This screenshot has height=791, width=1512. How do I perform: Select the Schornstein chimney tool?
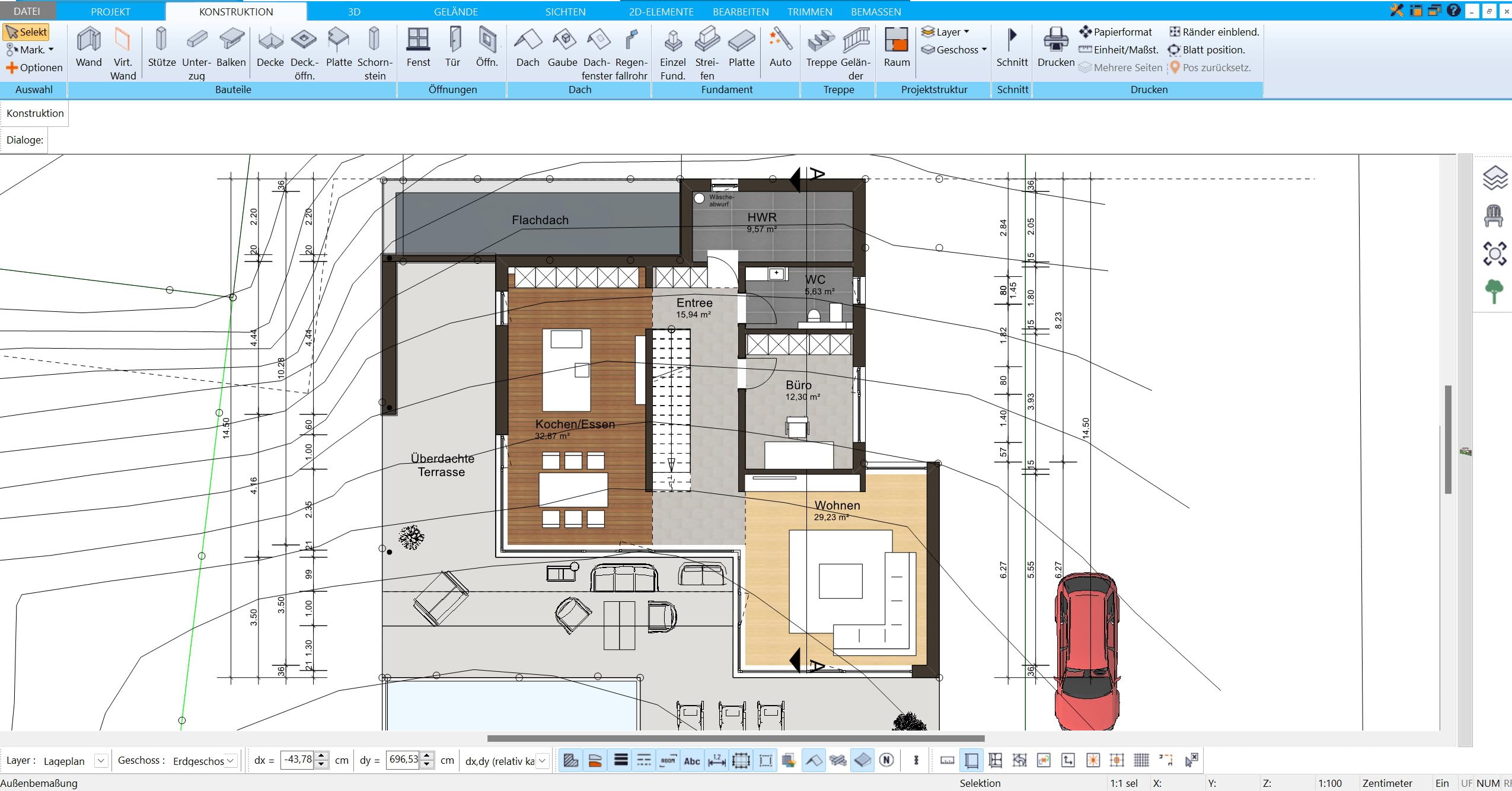(374, 53)
